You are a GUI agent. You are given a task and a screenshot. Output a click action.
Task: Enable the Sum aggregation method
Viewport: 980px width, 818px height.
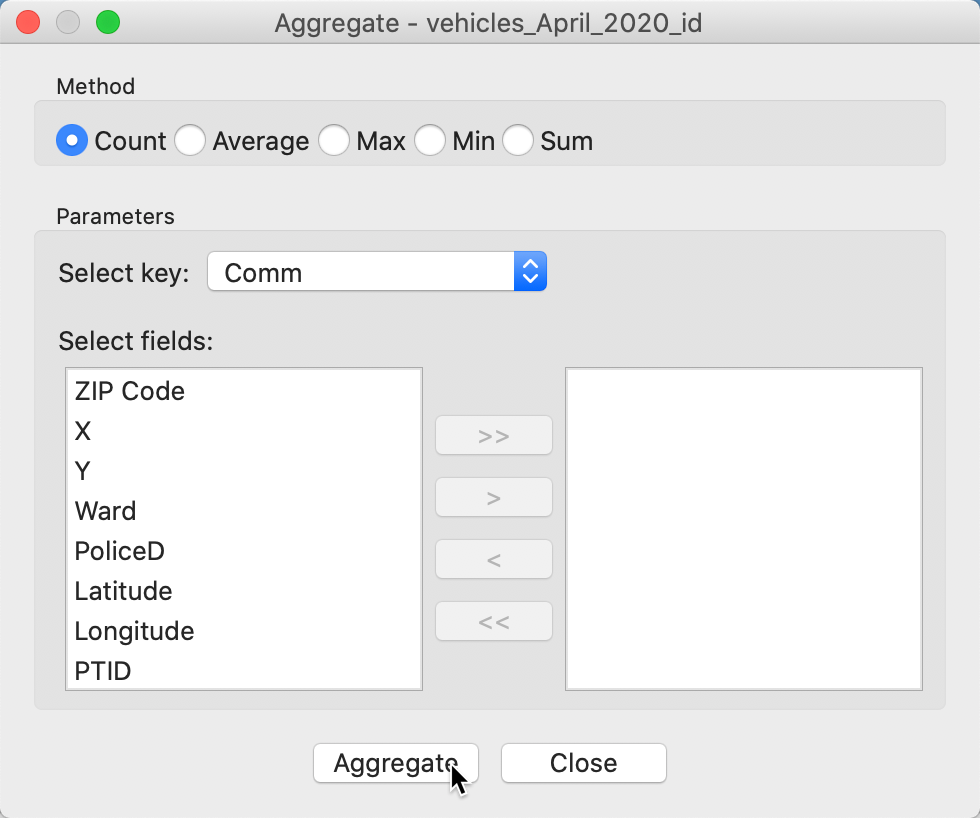[518, 140]
